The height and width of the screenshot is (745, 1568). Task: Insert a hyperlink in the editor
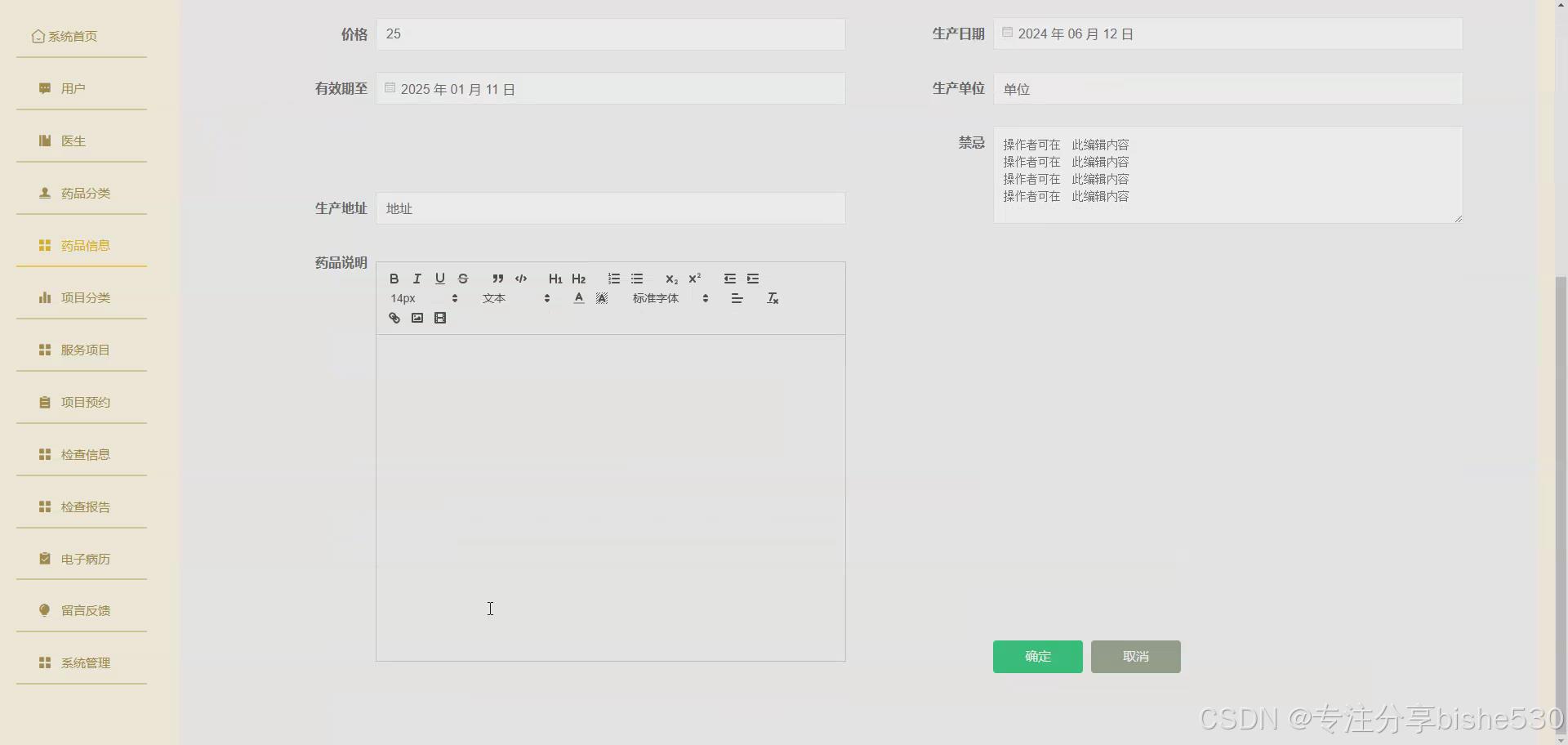point(394,318)
